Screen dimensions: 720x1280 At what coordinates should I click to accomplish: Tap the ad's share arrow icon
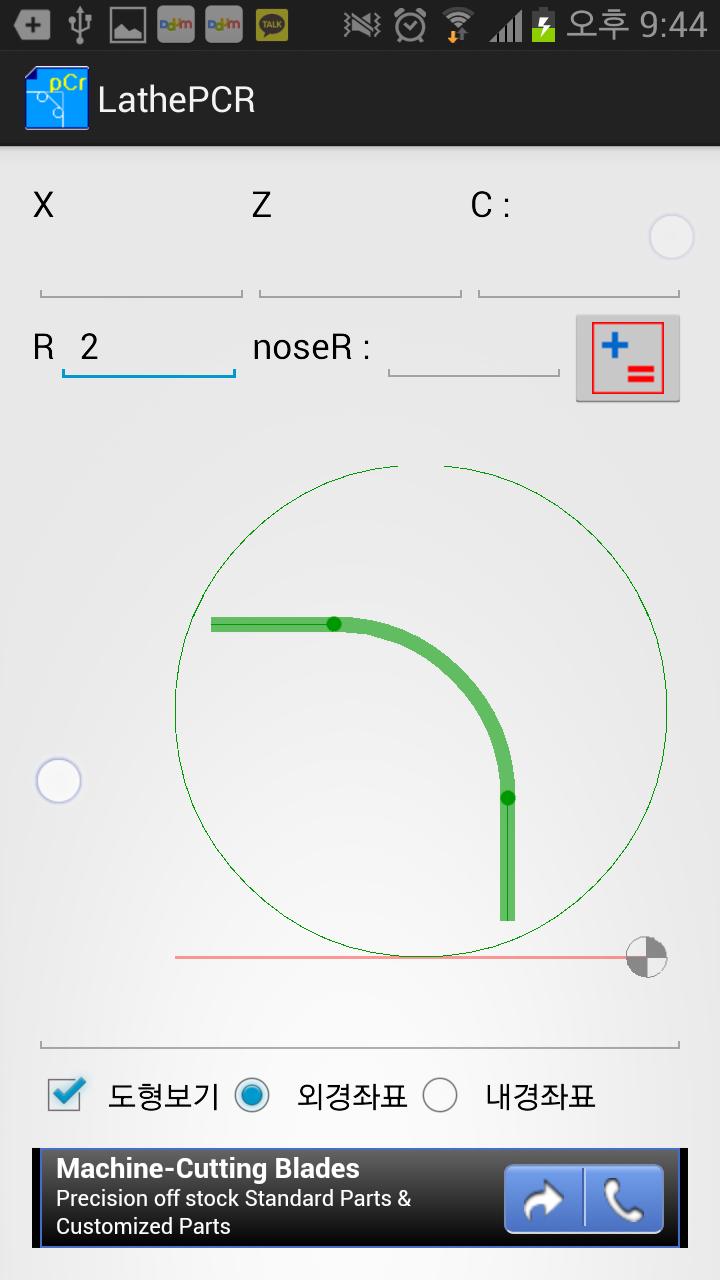(x=543, y=1199)
